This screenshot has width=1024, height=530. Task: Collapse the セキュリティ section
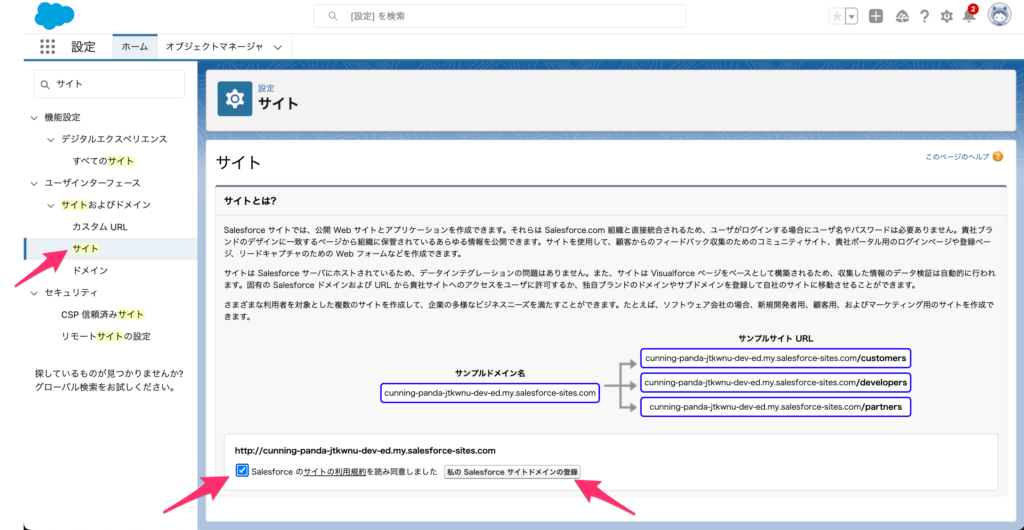pos(35,292)
